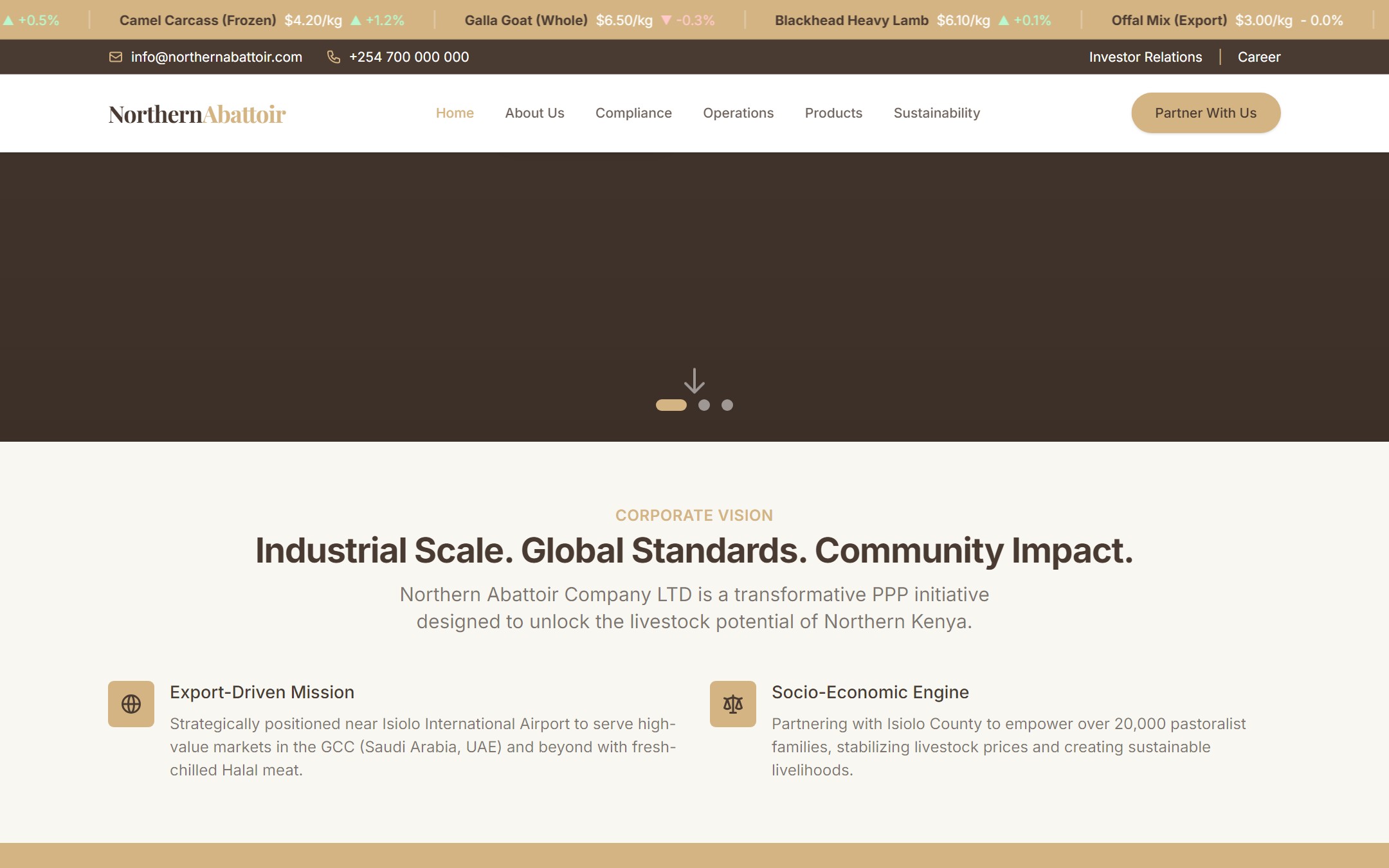The height and width of the screenshot is (868, 1389).
Task: Click the +254 700 000 000 phone number
Action: click(409, 57)
